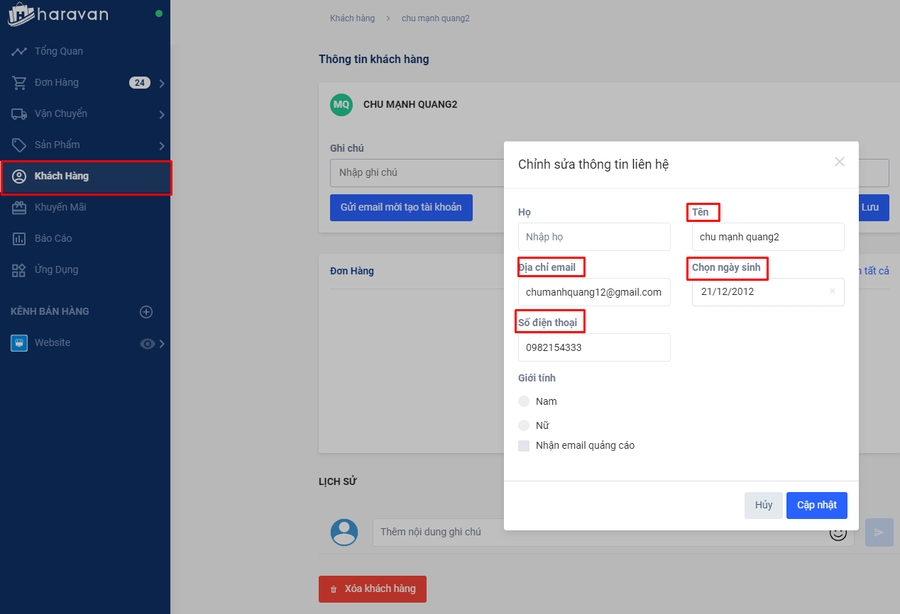Toggle Website channel visibility eye icon
The width and height of the screenshot is (900, 614).
tap(148, 343)
